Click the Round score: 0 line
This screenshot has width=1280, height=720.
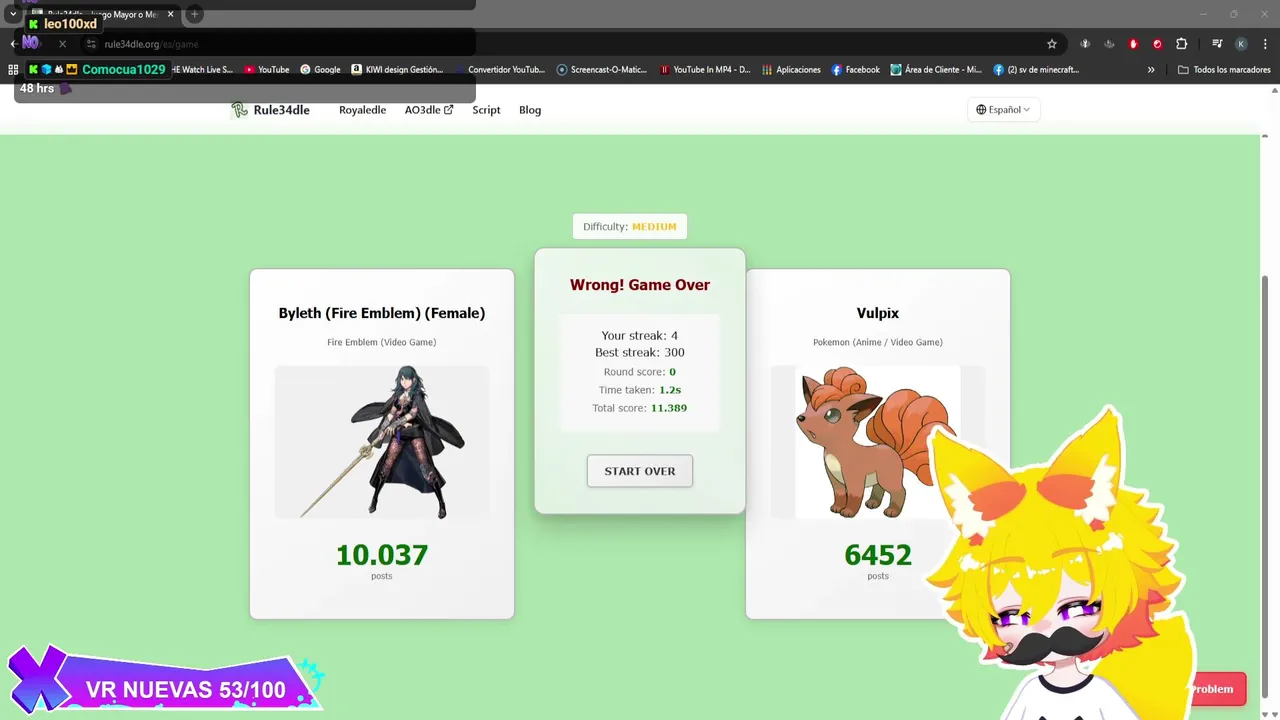(x=640, y=372)
